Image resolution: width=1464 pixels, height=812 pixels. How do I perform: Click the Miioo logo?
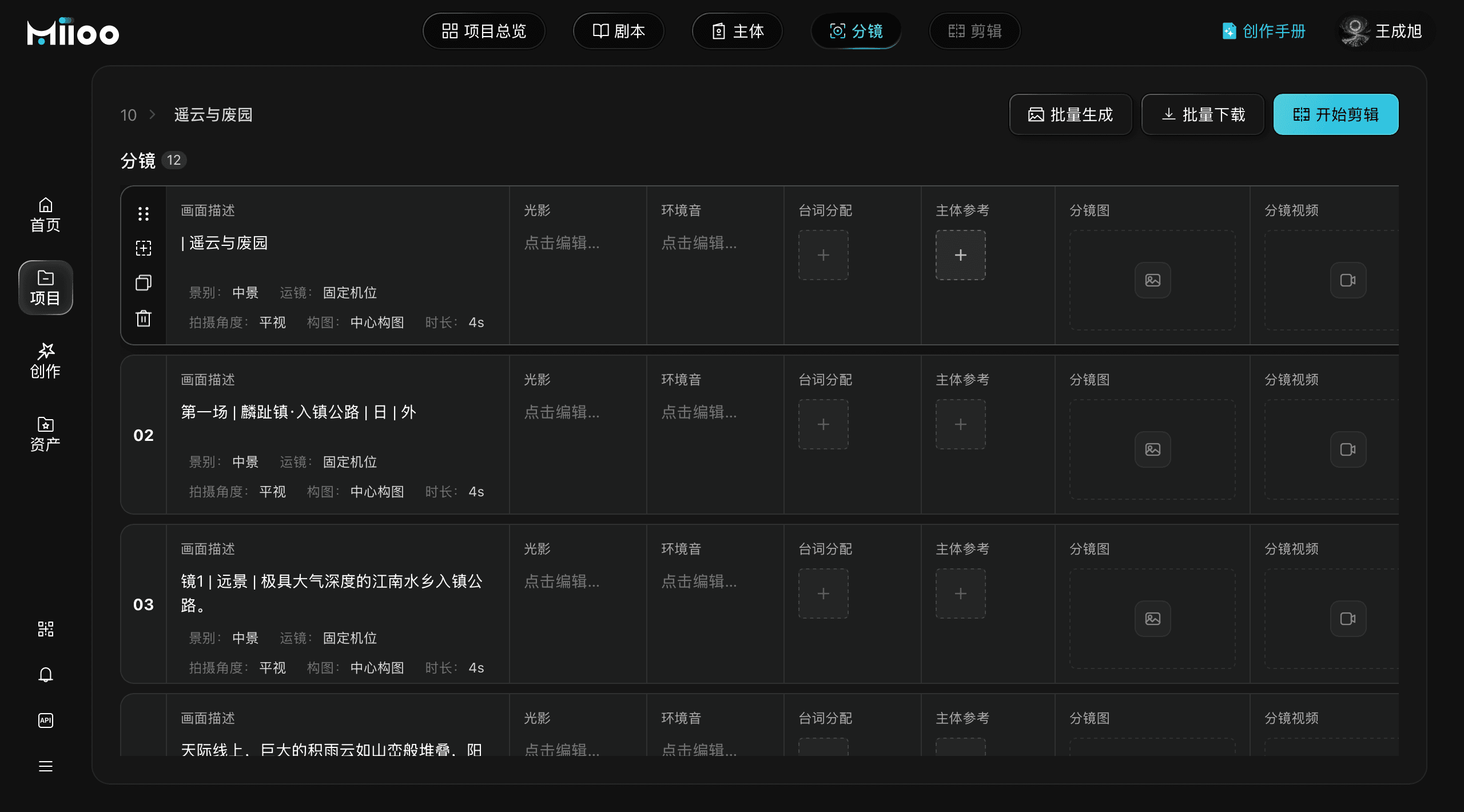click(73, 31)
